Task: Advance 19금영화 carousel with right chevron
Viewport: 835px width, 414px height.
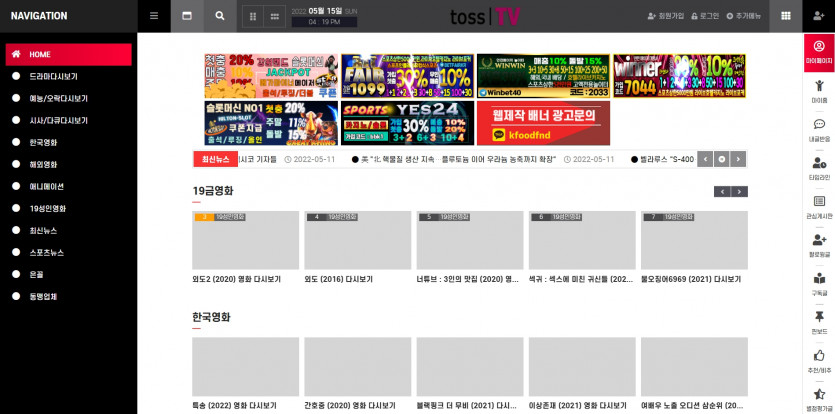Action: [739, 191]
